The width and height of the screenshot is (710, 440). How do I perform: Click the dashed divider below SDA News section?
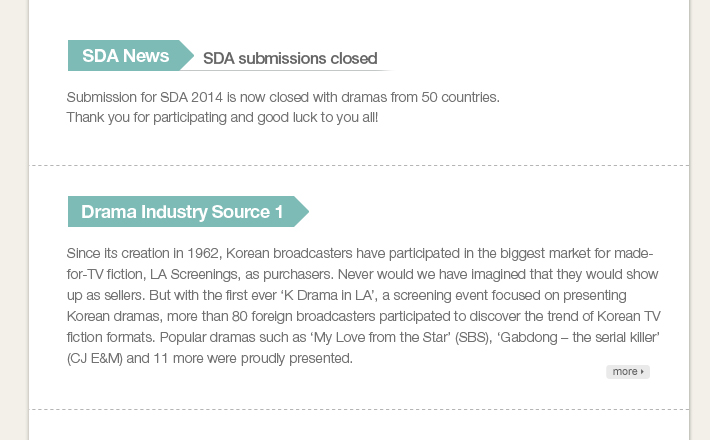359,166
